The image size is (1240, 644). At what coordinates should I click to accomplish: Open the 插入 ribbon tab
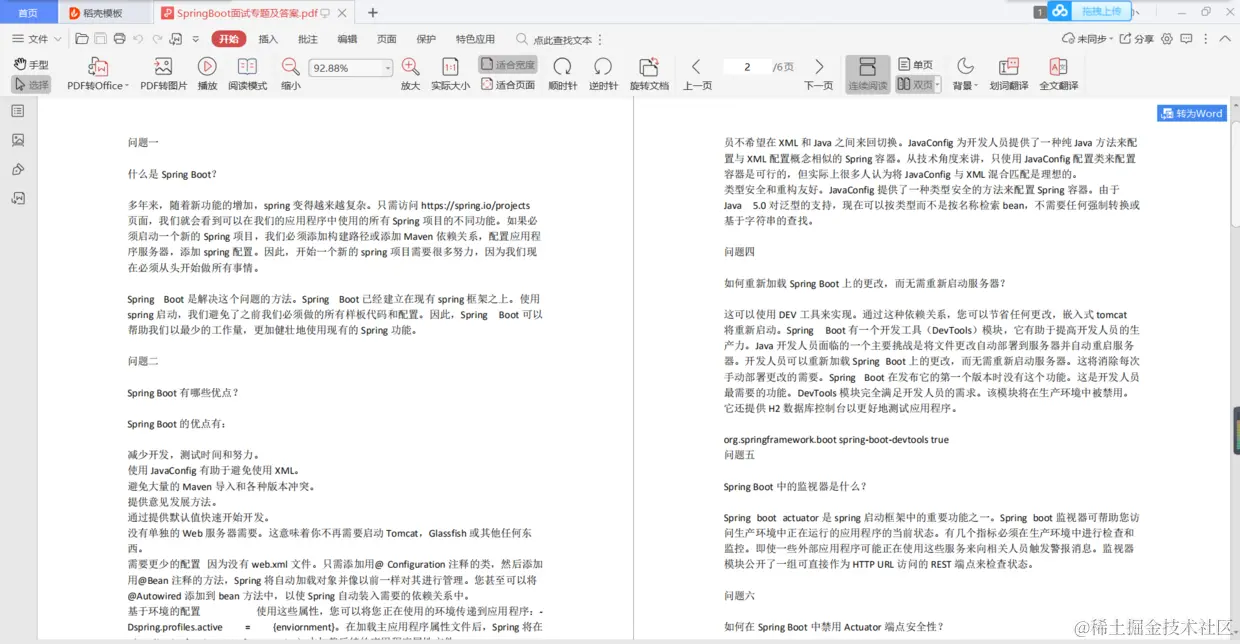tap(268, 39)
